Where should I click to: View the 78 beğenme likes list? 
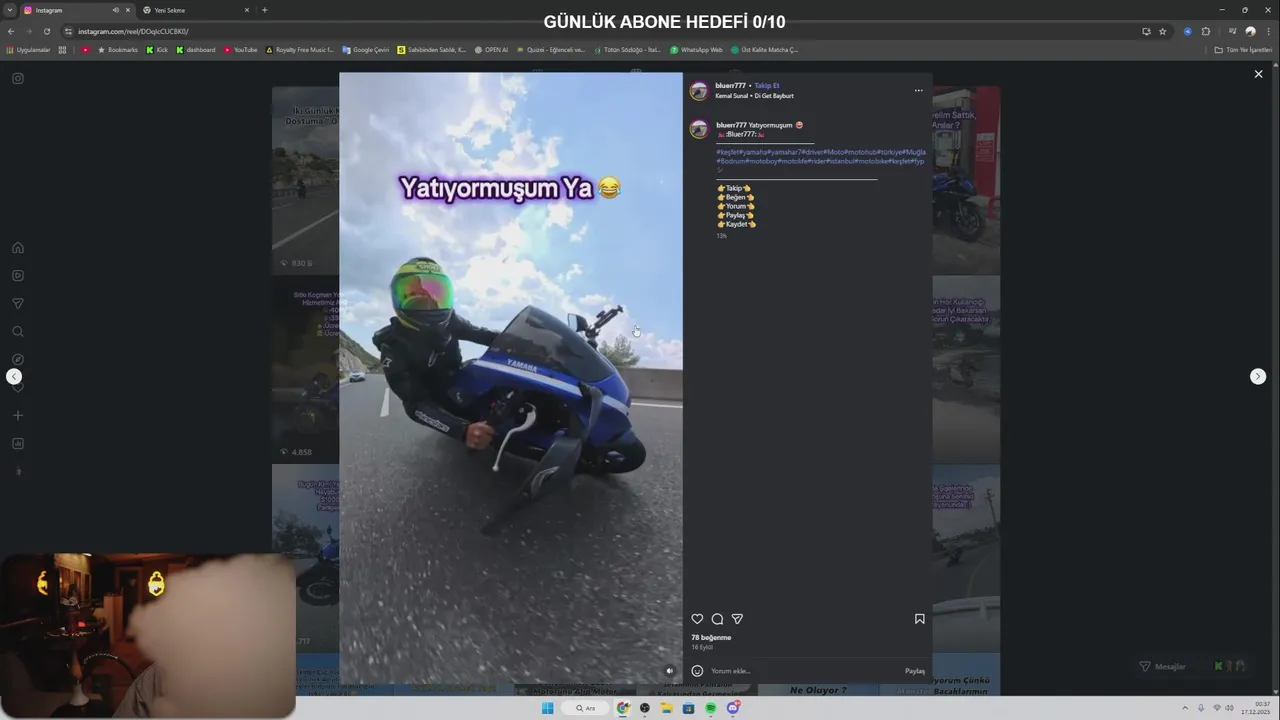711,637
